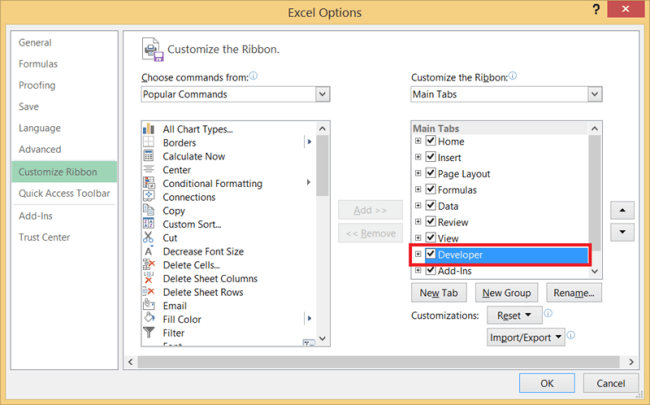Toggle the Page Layout checkbox
The image size is (650, 405).
(x=431, y=174)
